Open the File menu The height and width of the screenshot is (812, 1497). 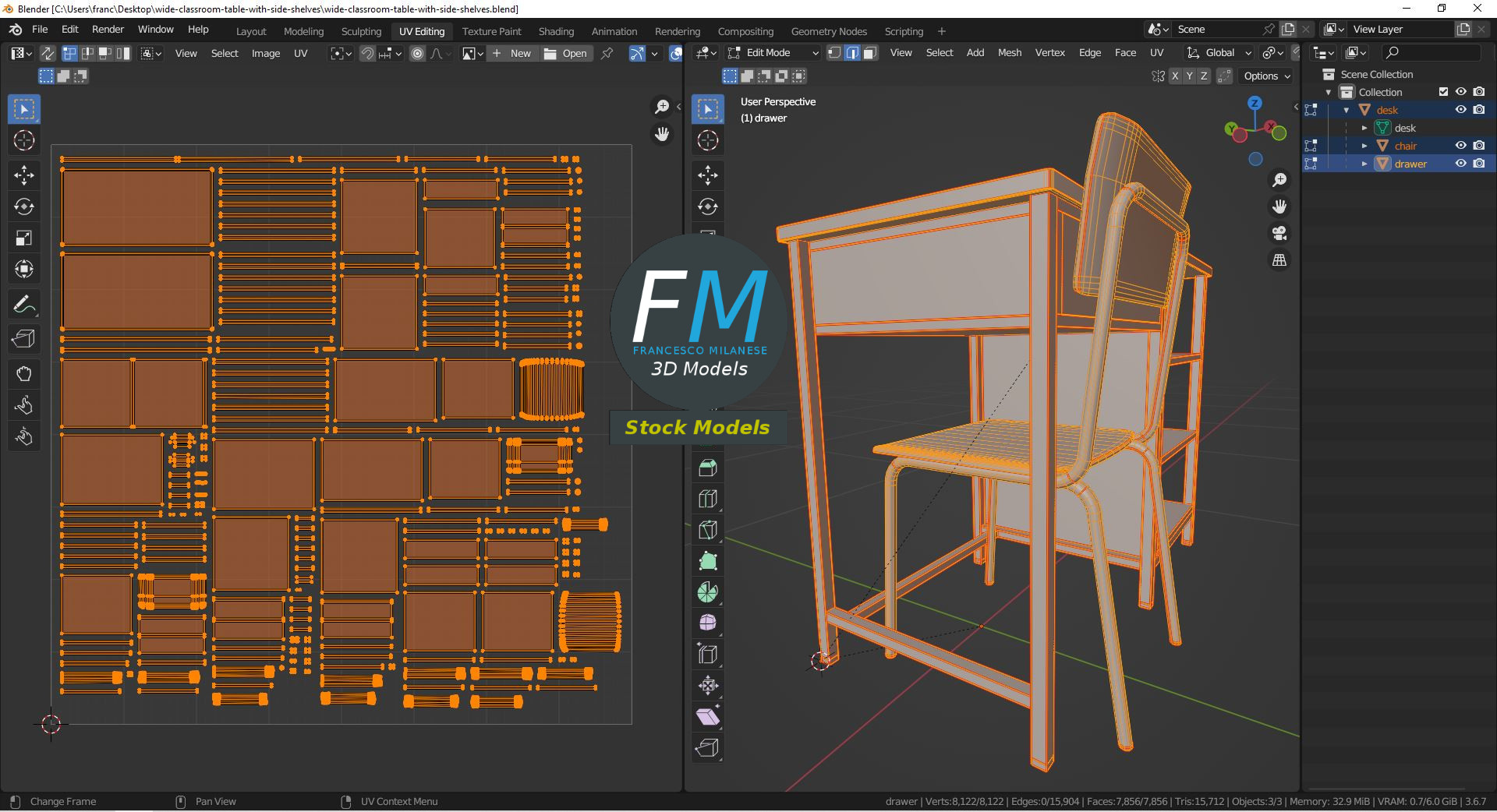click(x=40, y=30)
